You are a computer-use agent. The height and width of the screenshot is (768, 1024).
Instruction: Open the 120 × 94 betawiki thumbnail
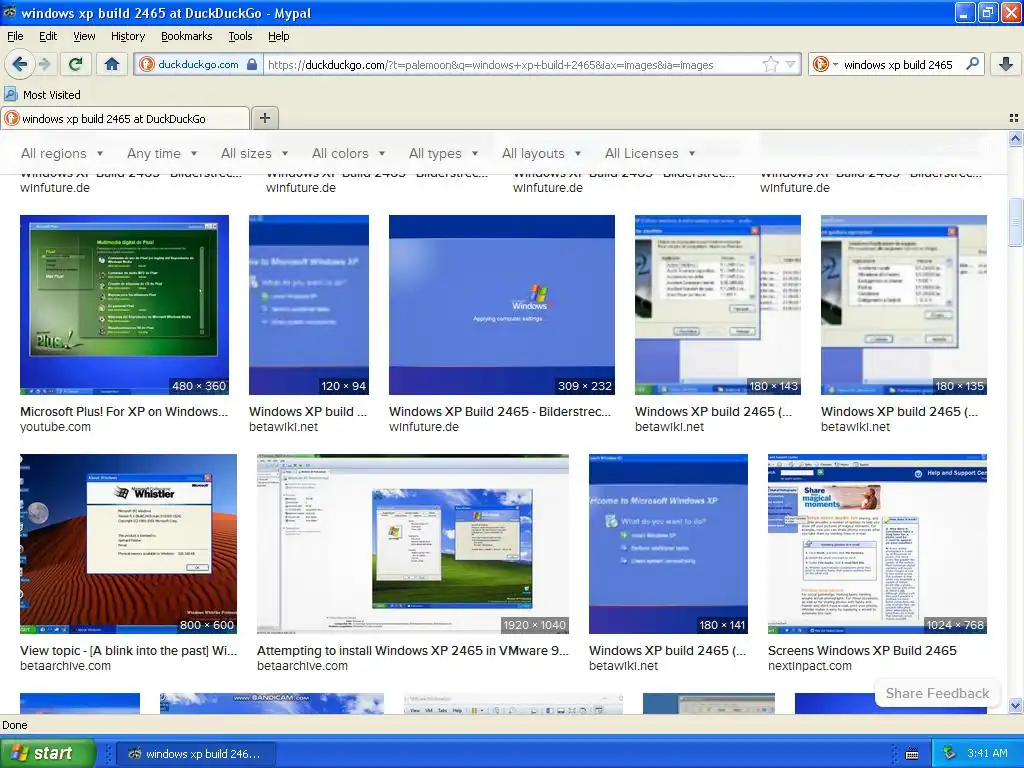[x=308, y=304]
